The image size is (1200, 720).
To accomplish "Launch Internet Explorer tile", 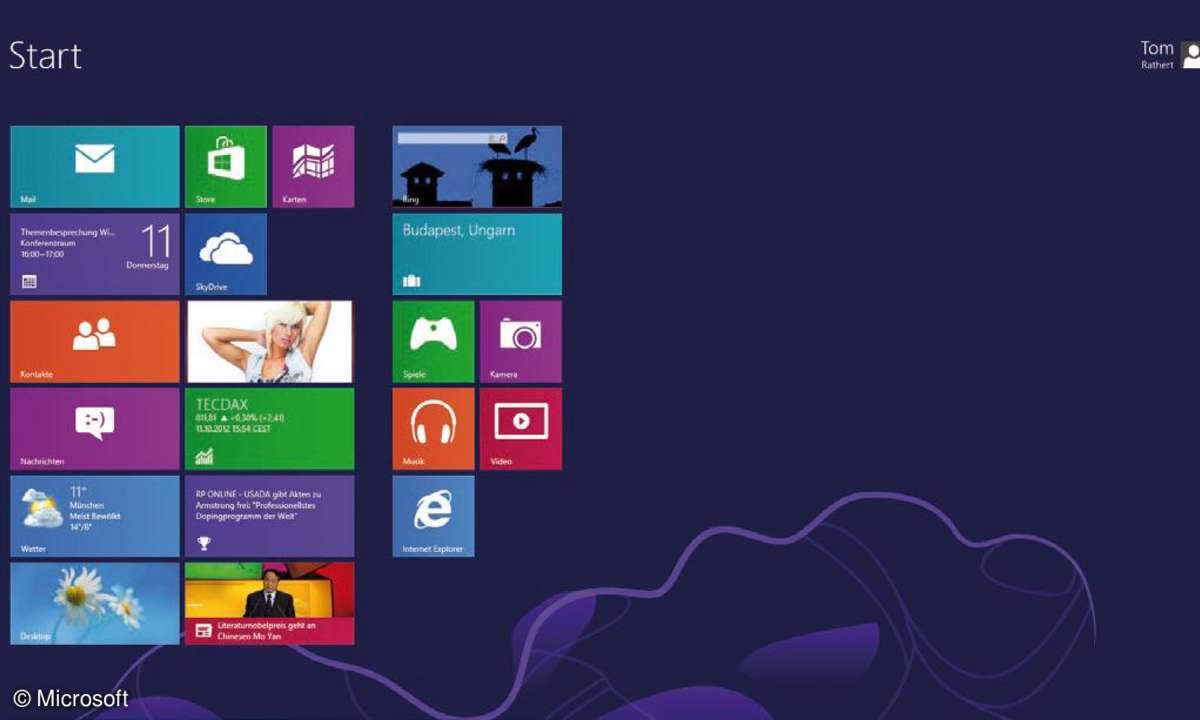I will point(433,516).
